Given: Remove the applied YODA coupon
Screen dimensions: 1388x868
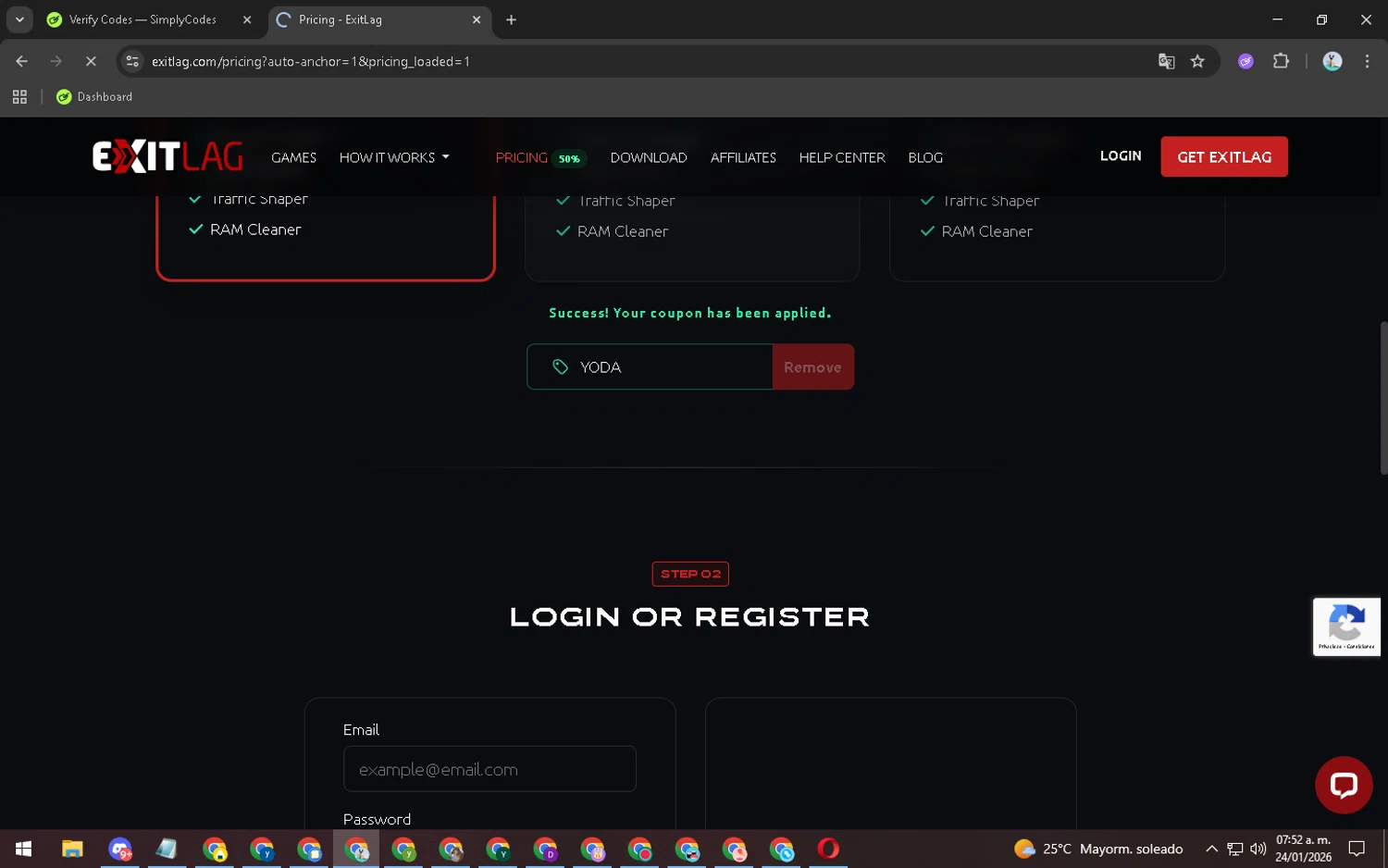Looking at the screenshot, I should click(812, 367).
